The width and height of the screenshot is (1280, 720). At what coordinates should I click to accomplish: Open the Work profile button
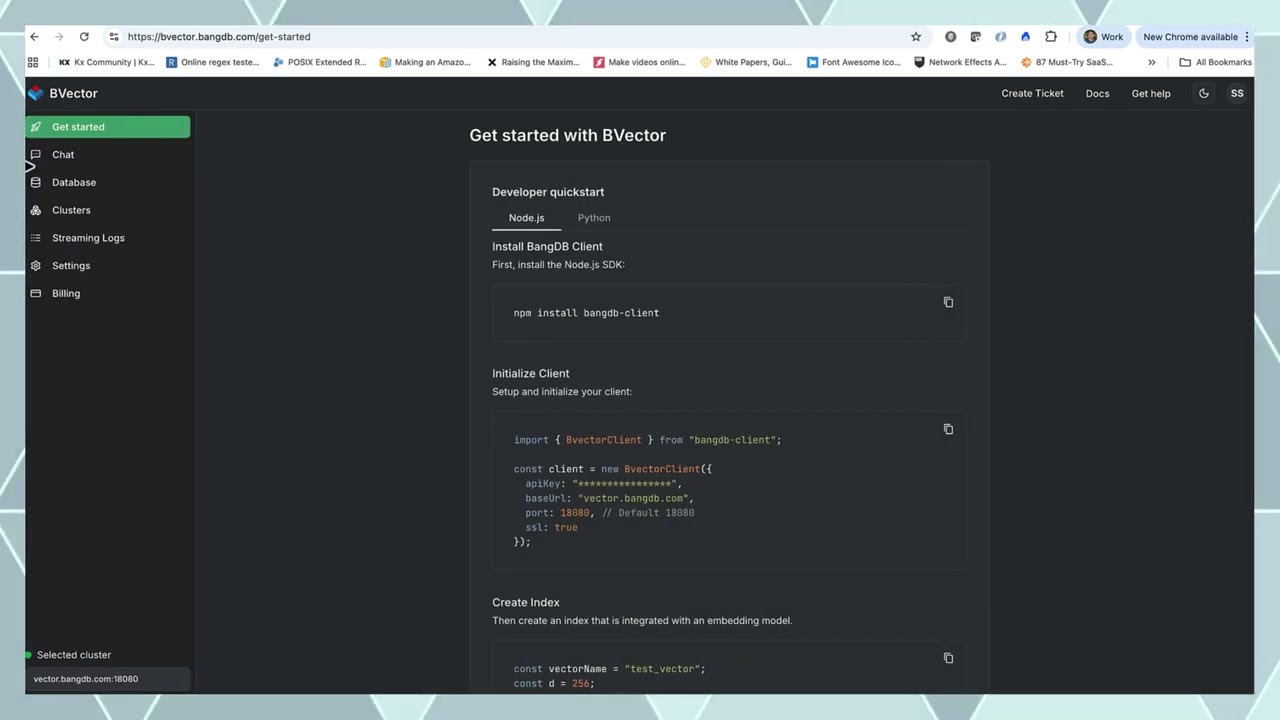click(x=1103, y=37)
